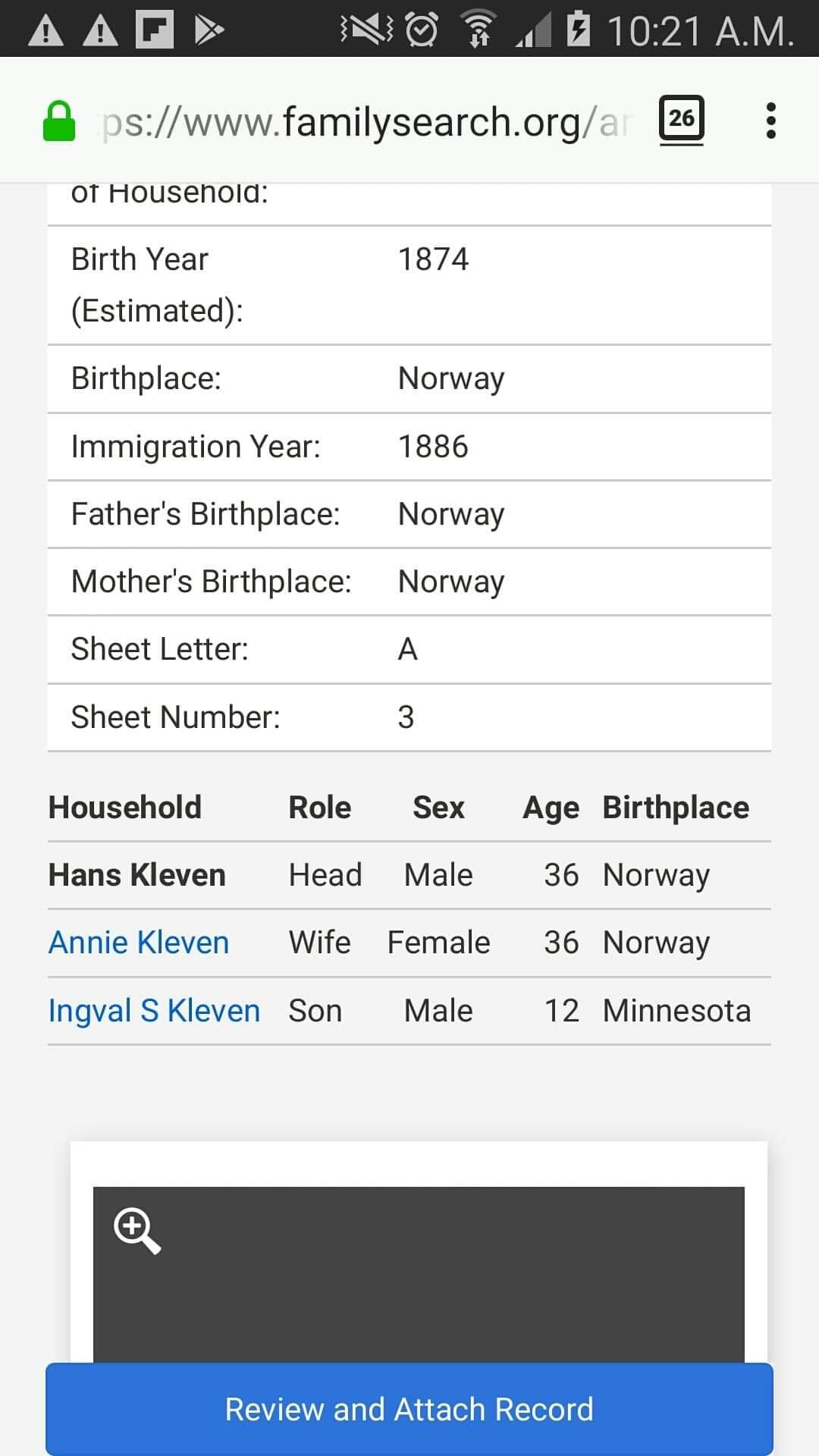
Task: Tap the green secure lock icon
Action: (59, 122)
